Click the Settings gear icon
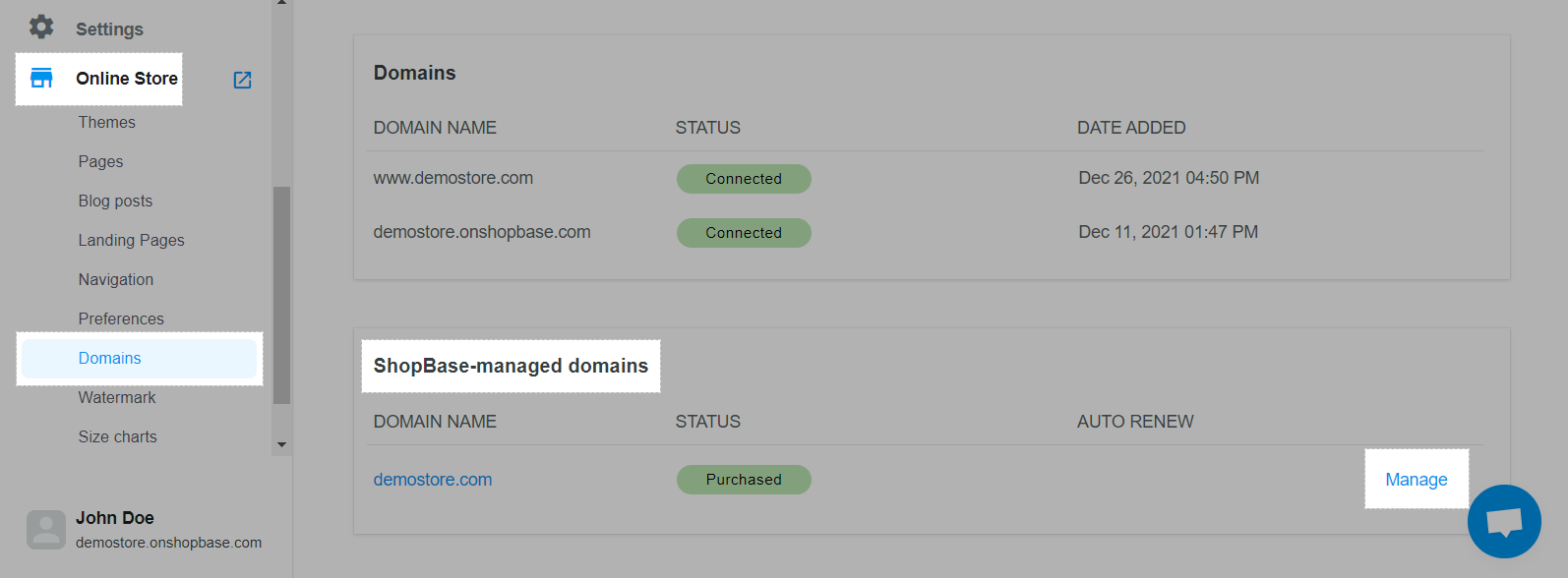 tap(41, 27)
